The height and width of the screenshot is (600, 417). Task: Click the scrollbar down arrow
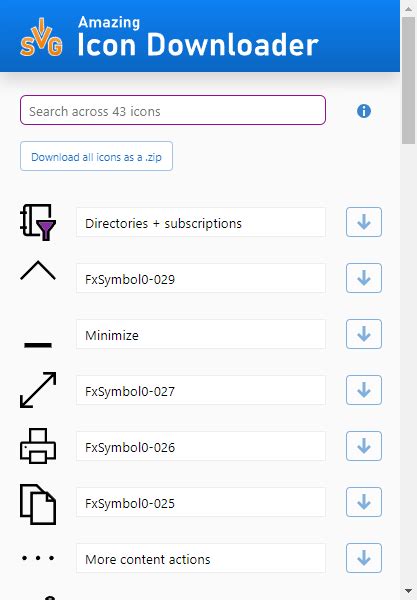pos(409,592)
